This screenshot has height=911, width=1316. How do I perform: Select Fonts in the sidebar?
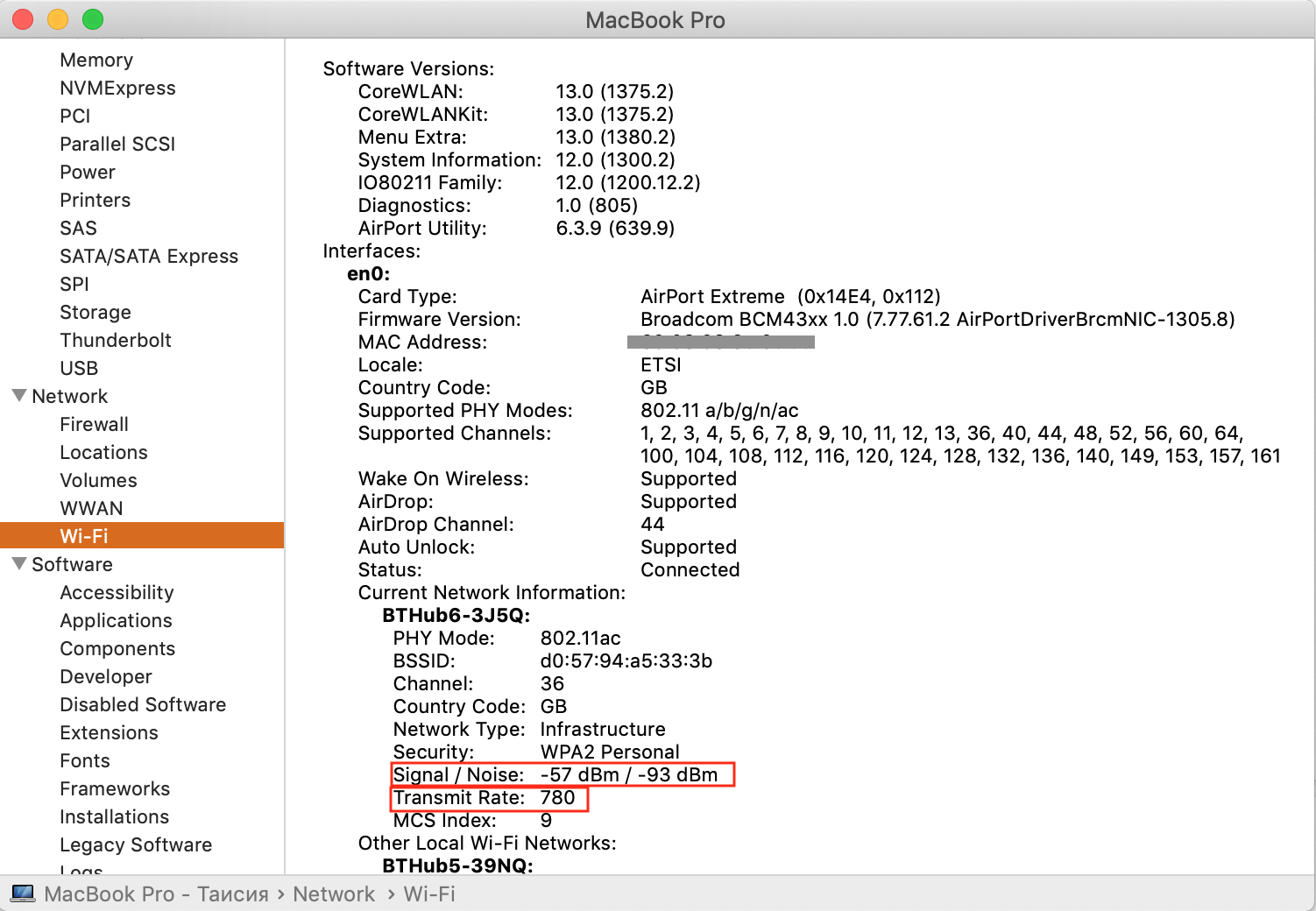[85, 760]
